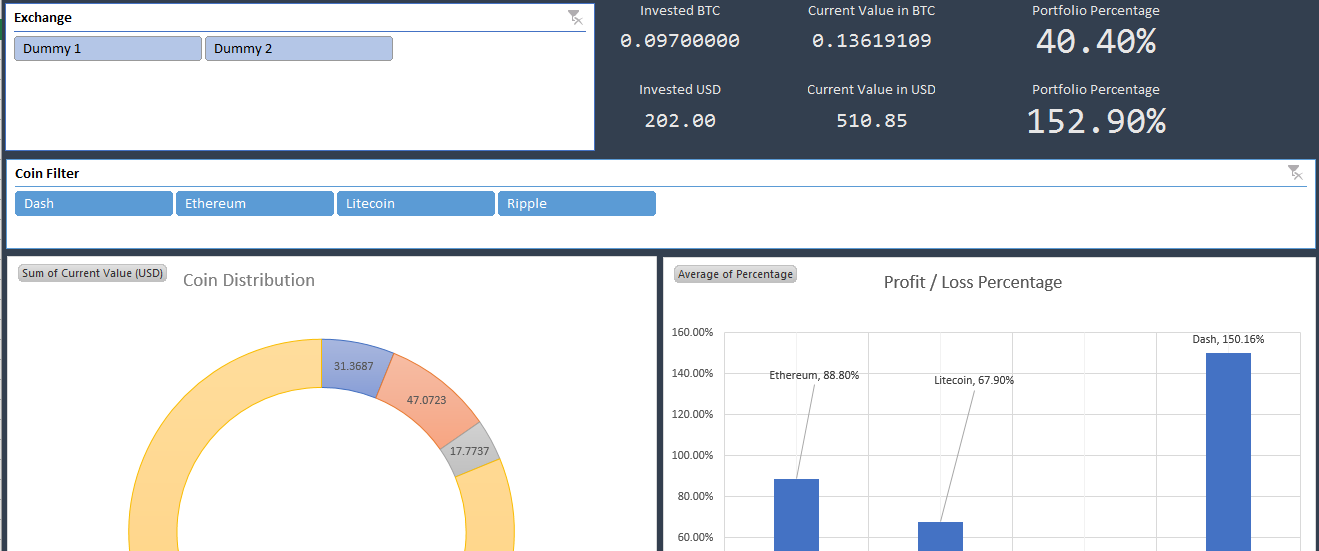Image resolution: width=1319 pixels, height=551 pixels.
Task: Click the 100.00% axis label
Action: pyautogui.click(x=691, y=455)
